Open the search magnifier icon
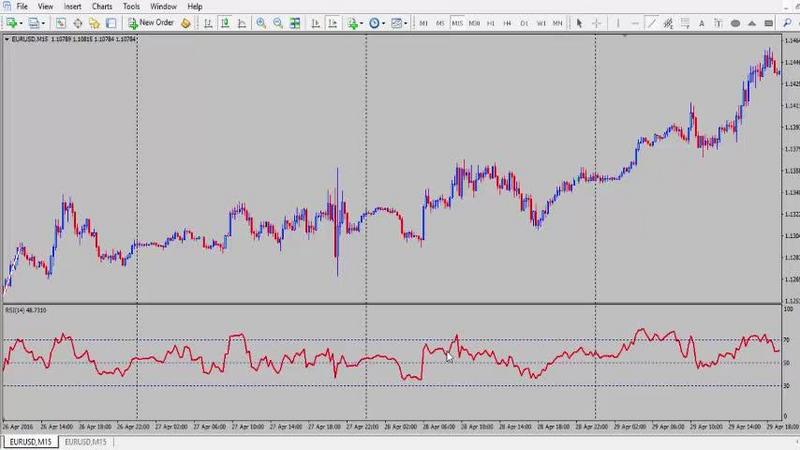The image size is (800, 450). pyautogui.click(x=788, y=23)
